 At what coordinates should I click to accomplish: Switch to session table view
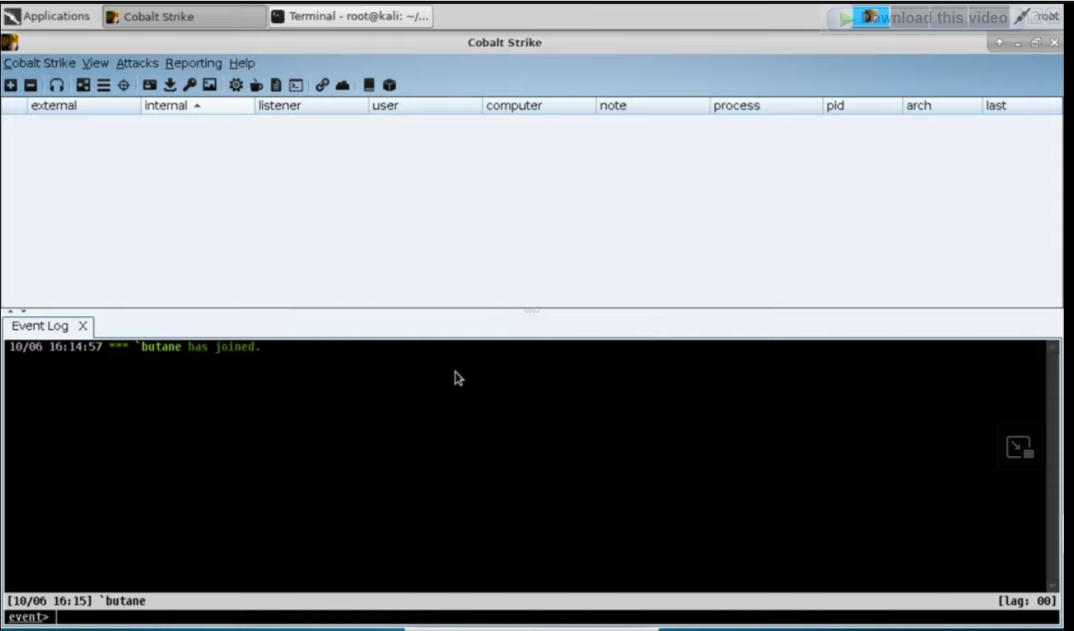pos(103,86)
